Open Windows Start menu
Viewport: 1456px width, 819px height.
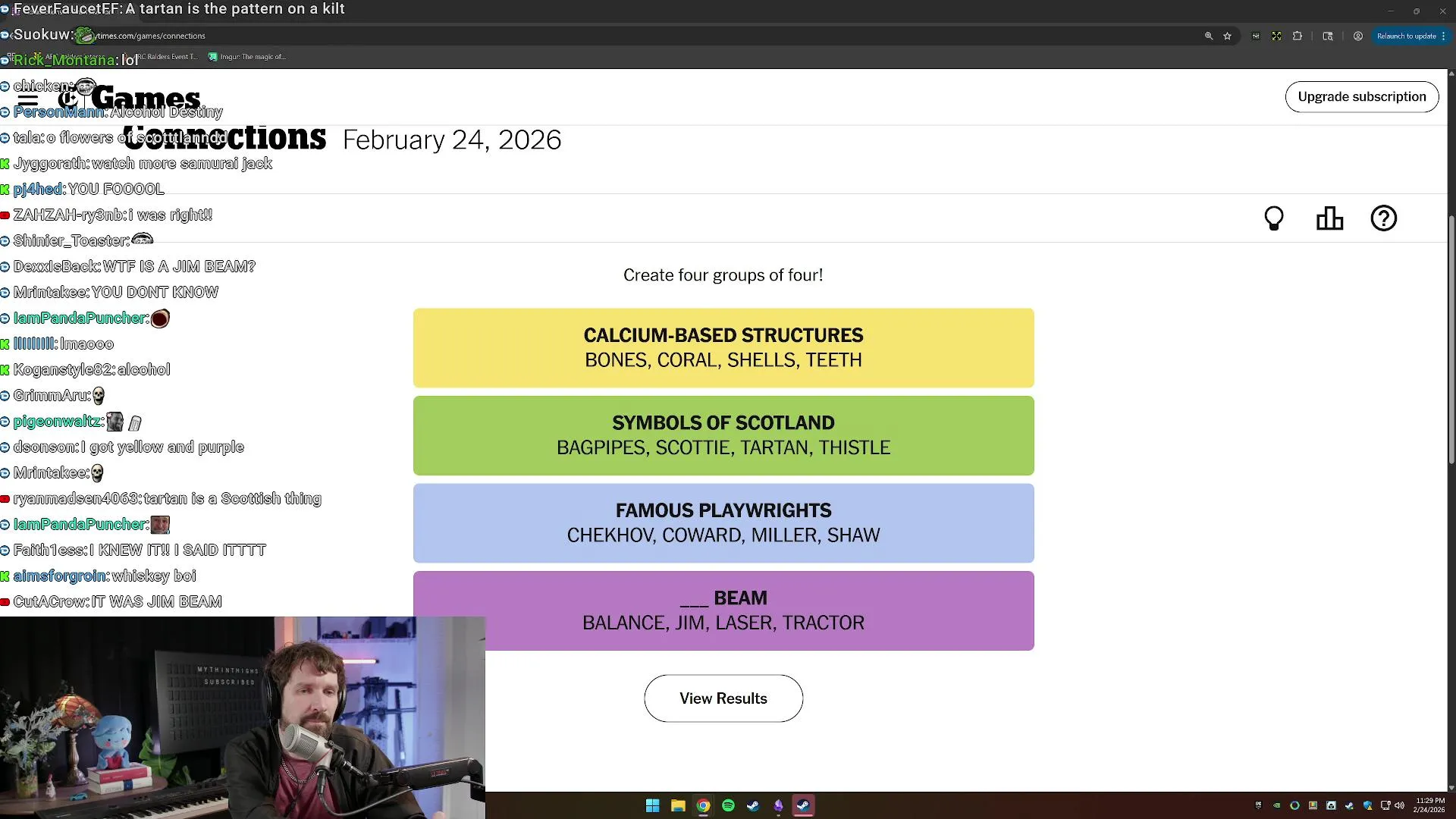coord(652,805)
